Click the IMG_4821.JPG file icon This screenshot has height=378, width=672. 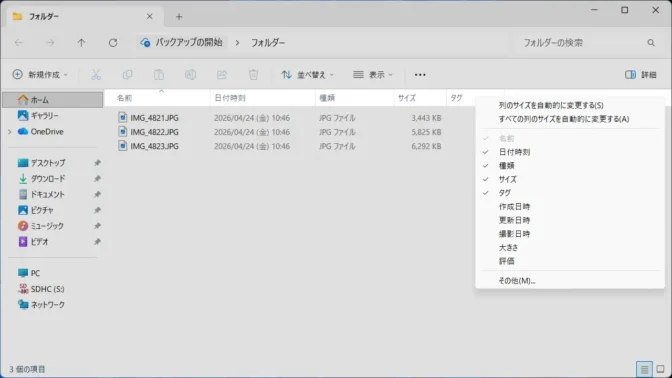pos(123,117)
